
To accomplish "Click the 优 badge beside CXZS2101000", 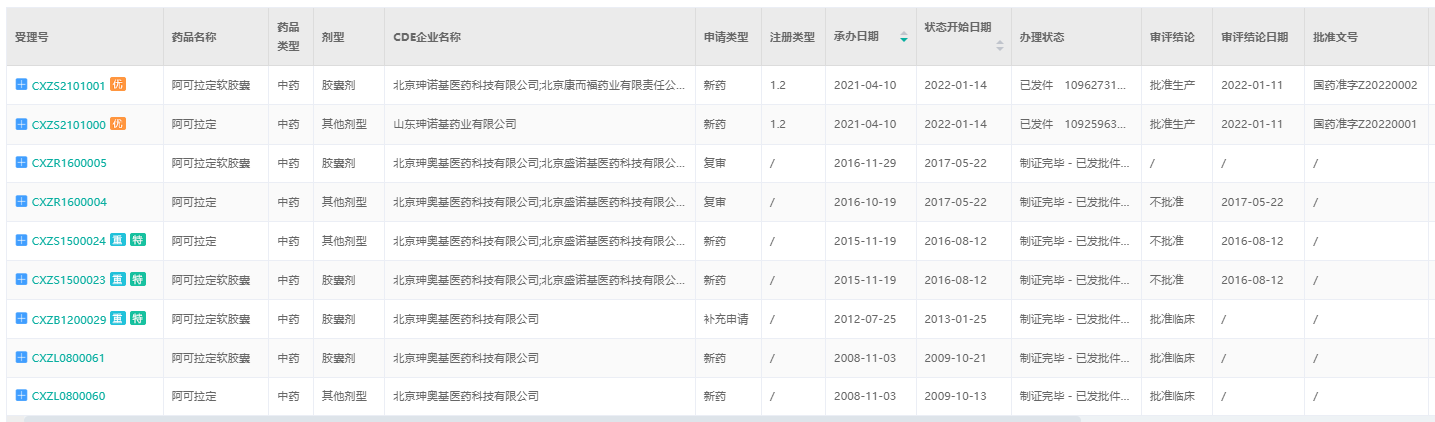I will click(x=117, y=124).
